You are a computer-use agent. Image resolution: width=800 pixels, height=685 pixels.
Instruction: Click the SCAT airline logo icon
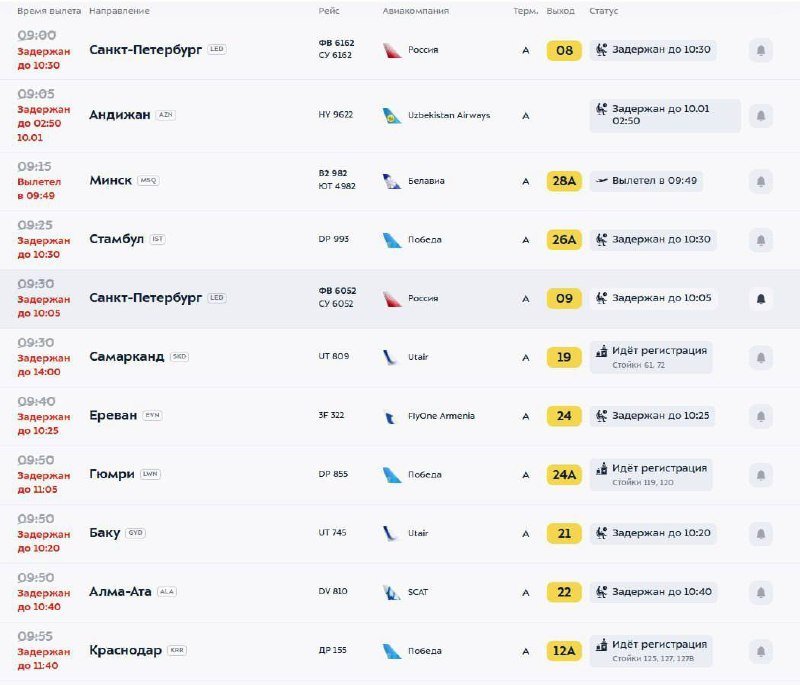(392, 592)
